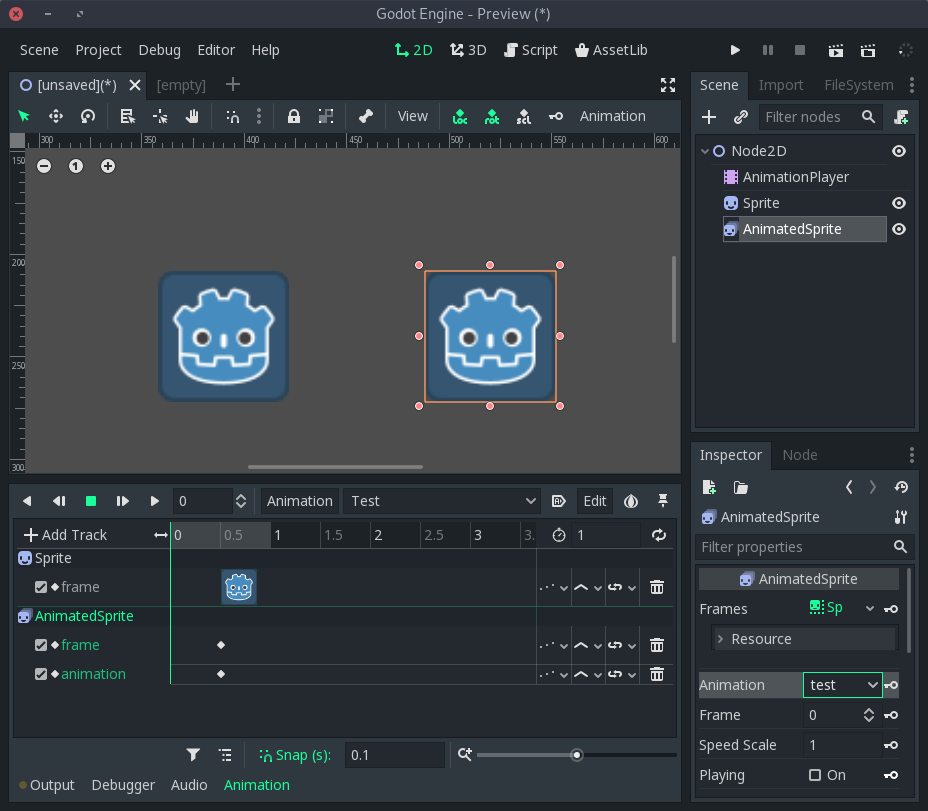Choose the list-select tool in toolbar
The width and height of the screenshot is (928, 811).
[127, 116]
